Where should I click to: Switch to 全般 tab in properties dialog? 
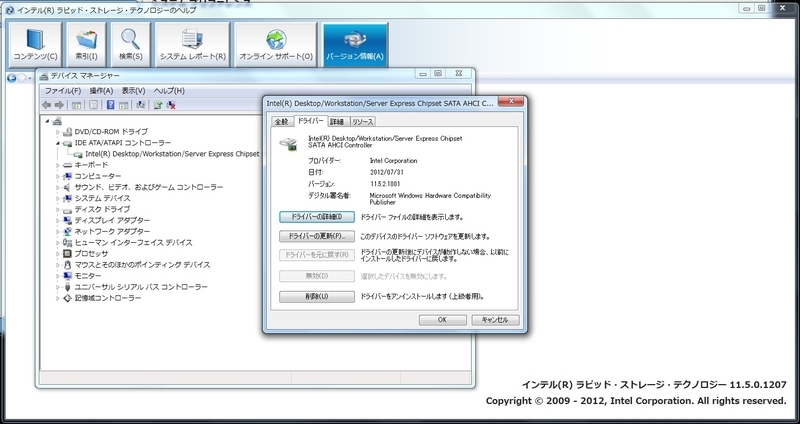(x=282, y=122)
